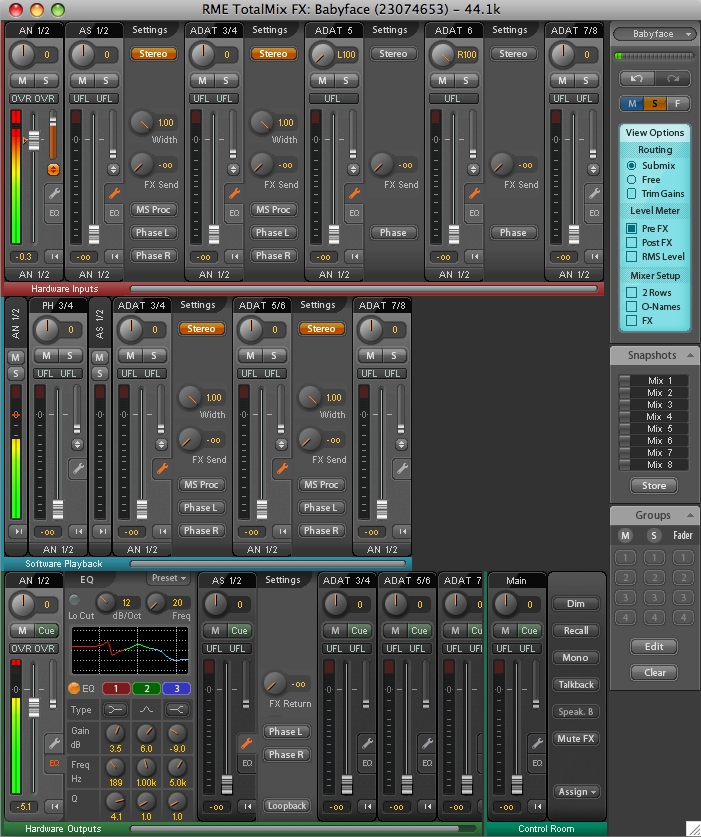The height and width of the screenshot is (837, 701).
Task: Open the Assign dropdown in Control Room
Action: pos(576,792)
